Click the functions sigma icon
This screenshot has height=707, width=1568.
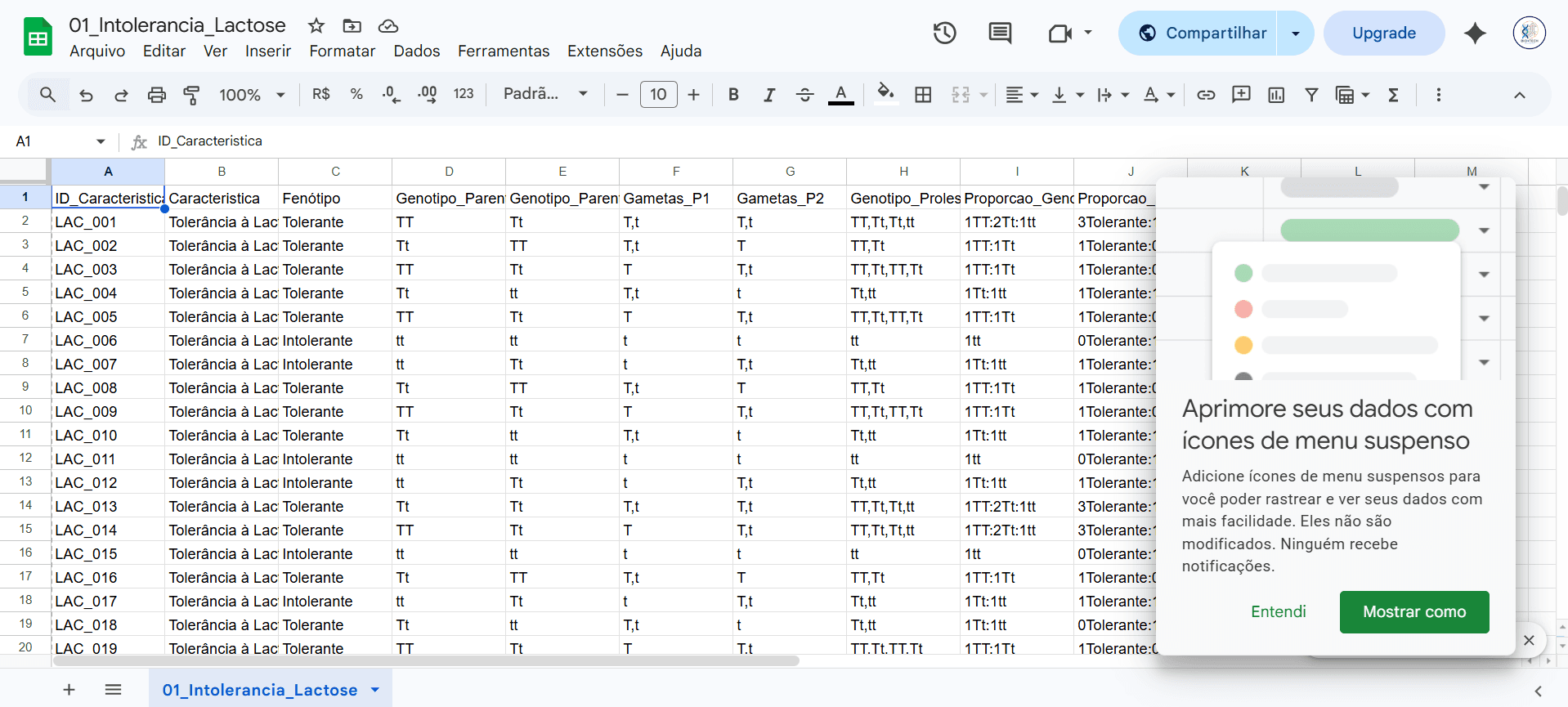1393,95
